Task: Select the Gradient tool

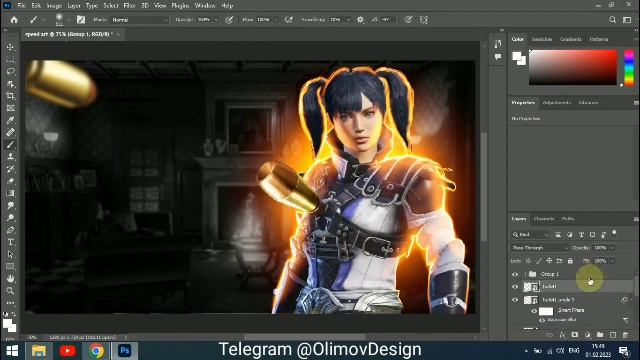Action: [11, 193]
